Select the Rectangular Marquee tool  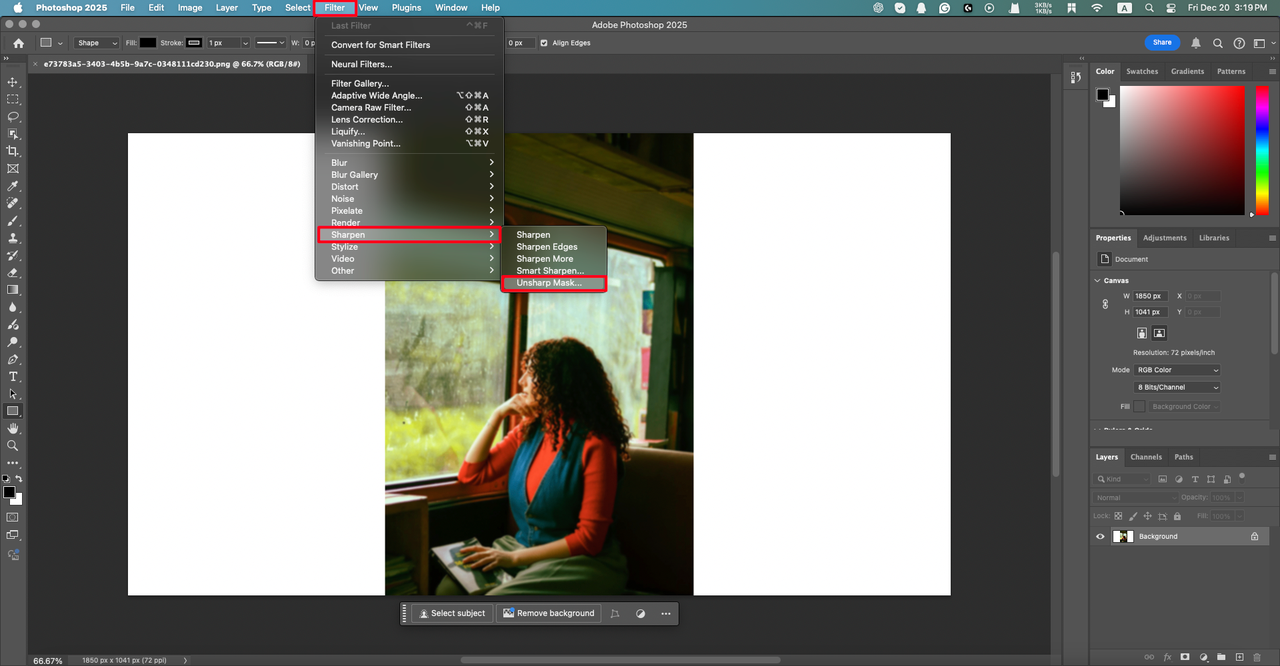tap(13, 99)
